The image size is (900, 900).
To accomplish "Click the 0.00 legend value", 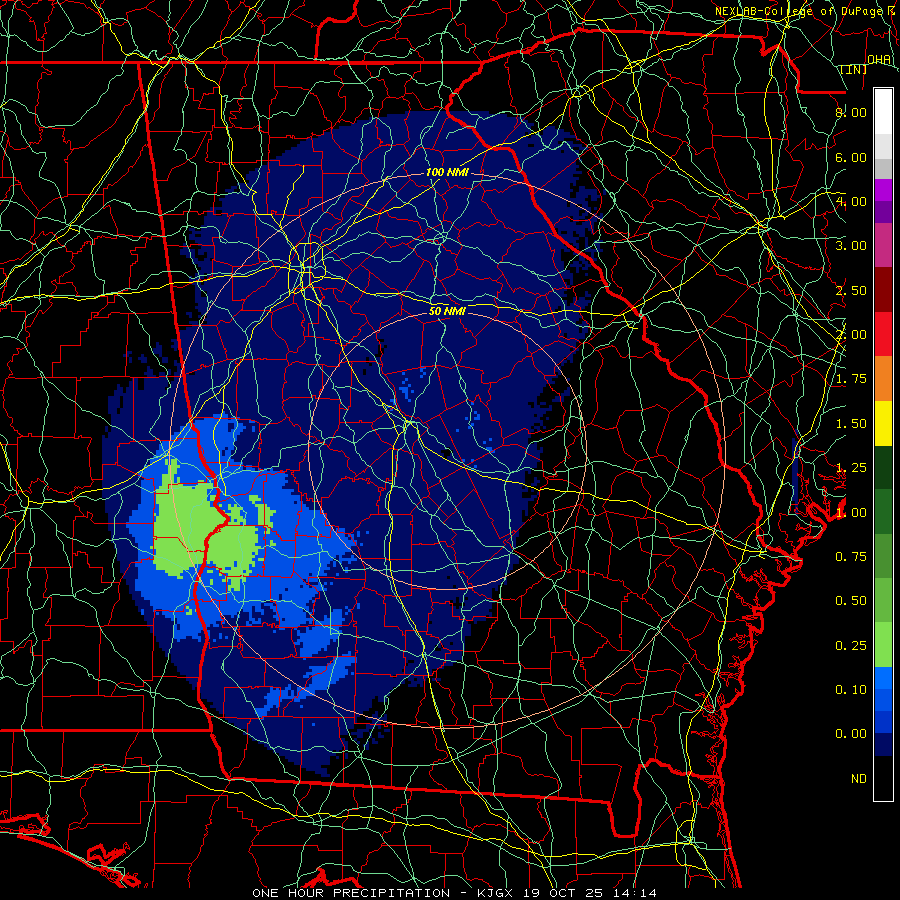I will (851, 734).
